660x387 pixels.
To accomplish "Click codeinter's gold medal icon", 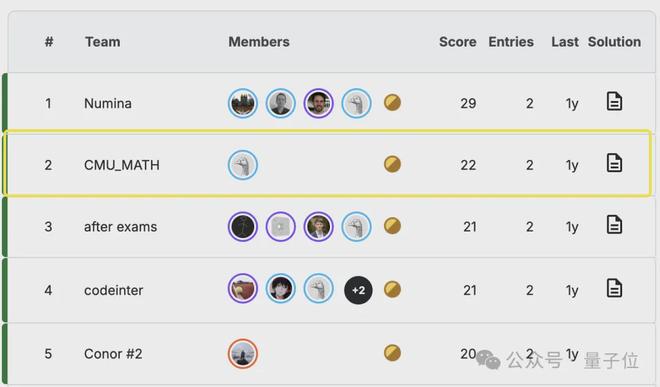I will point(392,289).
